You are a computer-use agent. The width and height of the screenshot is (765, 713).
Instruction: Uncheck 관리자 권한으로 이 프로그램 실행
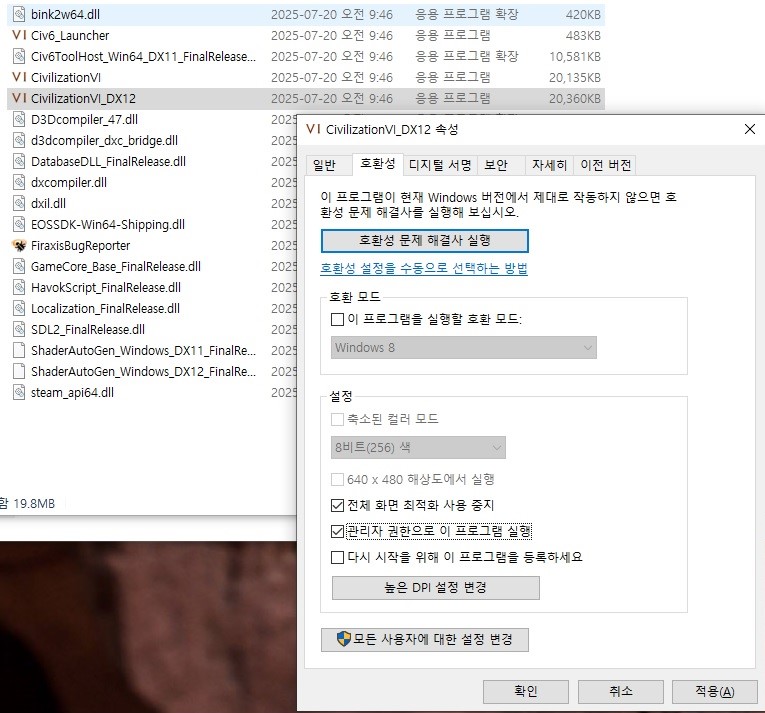(x=337, y=531)
